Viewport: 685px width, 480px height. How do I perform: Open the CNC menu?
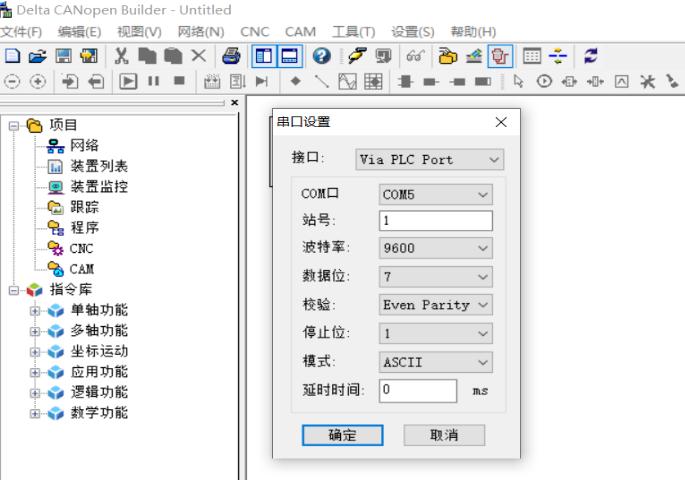pyautogui.click(x=255, y=31)
